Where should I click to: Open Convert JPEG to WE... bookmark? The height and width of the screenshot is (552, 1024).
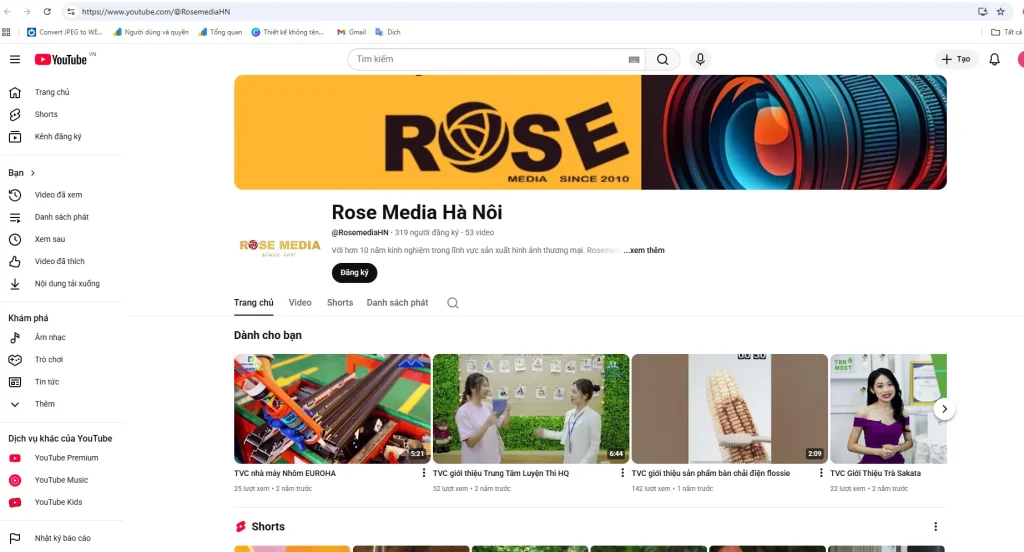pyautogui.click(x=65, y=32)
